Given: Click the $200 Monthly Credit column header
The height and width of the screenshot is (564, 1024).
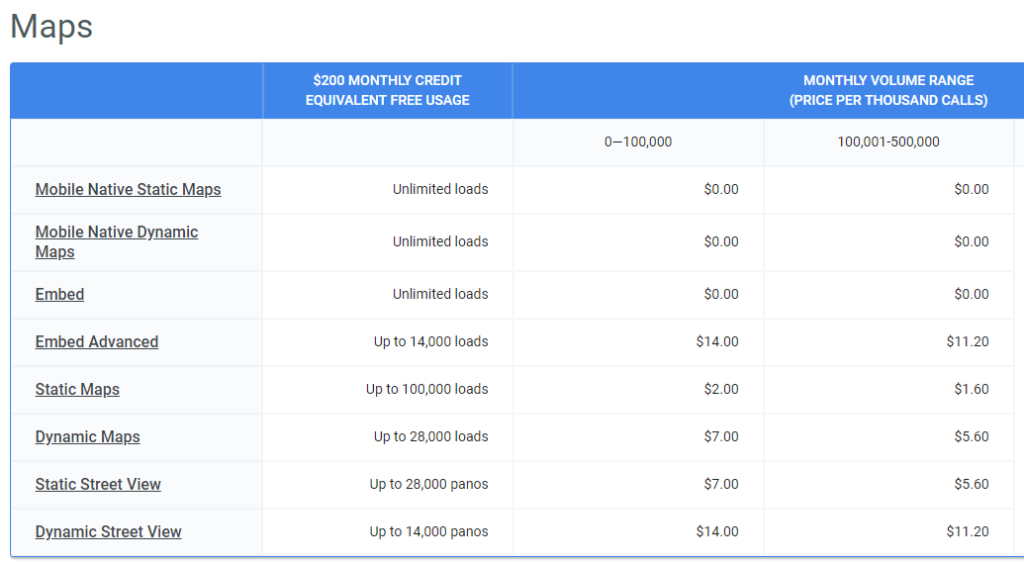Looking at the screenshot, I should point(387,90).
